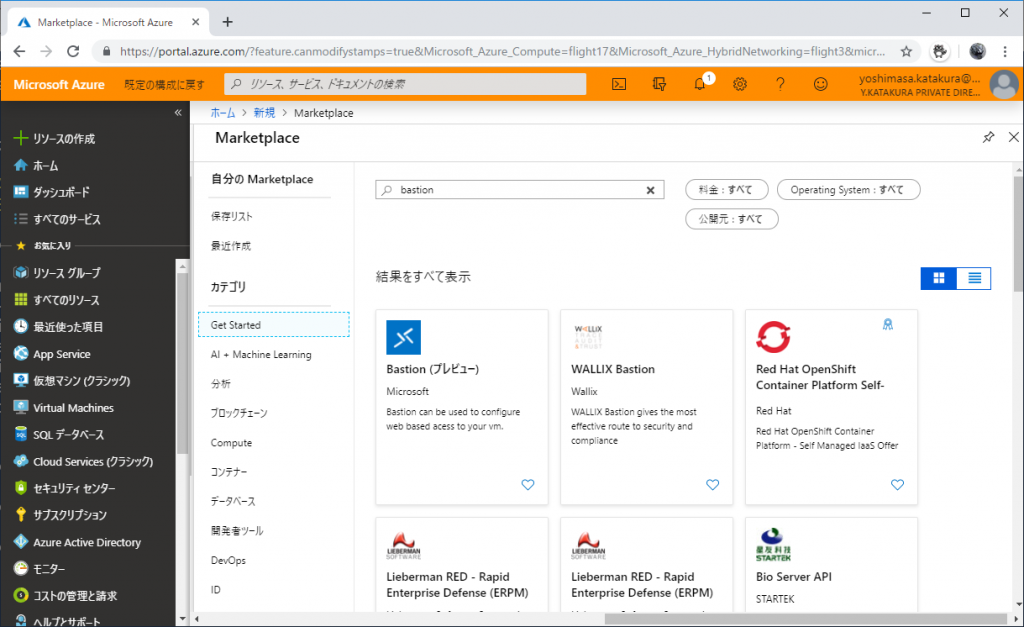
Task: Favorite the WALLIX Bastion card
Action: point(712,485)
